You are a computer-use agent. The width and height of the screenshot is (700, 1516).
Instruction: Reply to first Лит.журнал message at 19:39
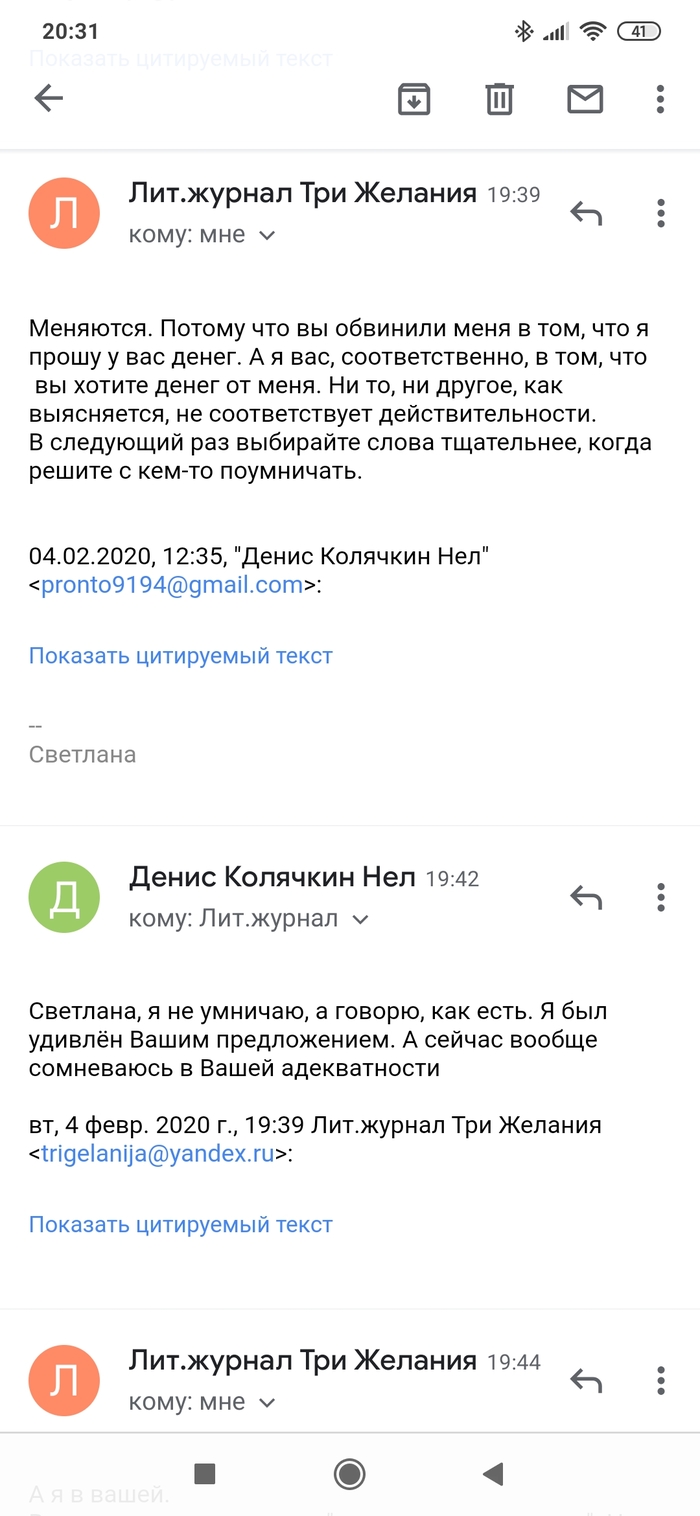pos(586,213)
